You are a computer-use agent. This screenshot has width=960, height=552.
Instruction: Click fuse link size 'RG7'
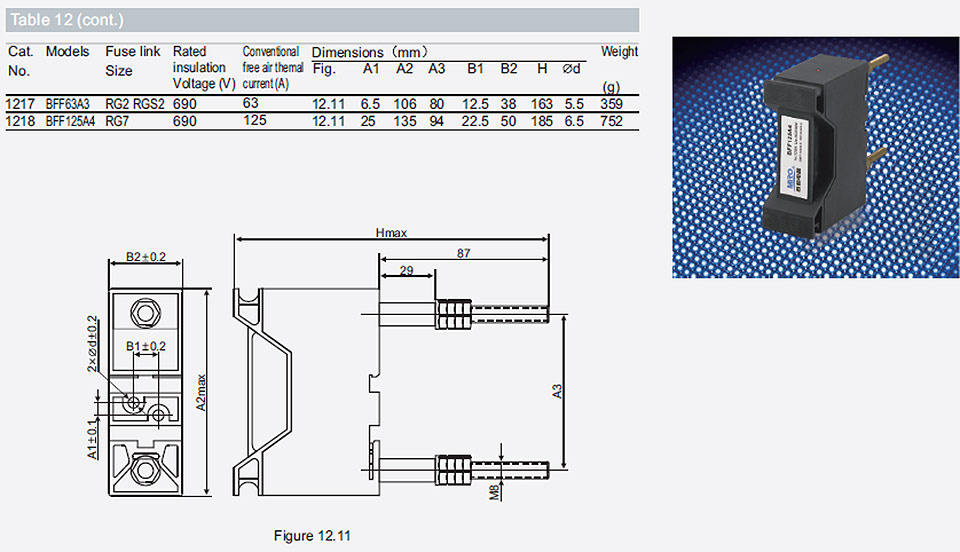[x=117, y=121]
